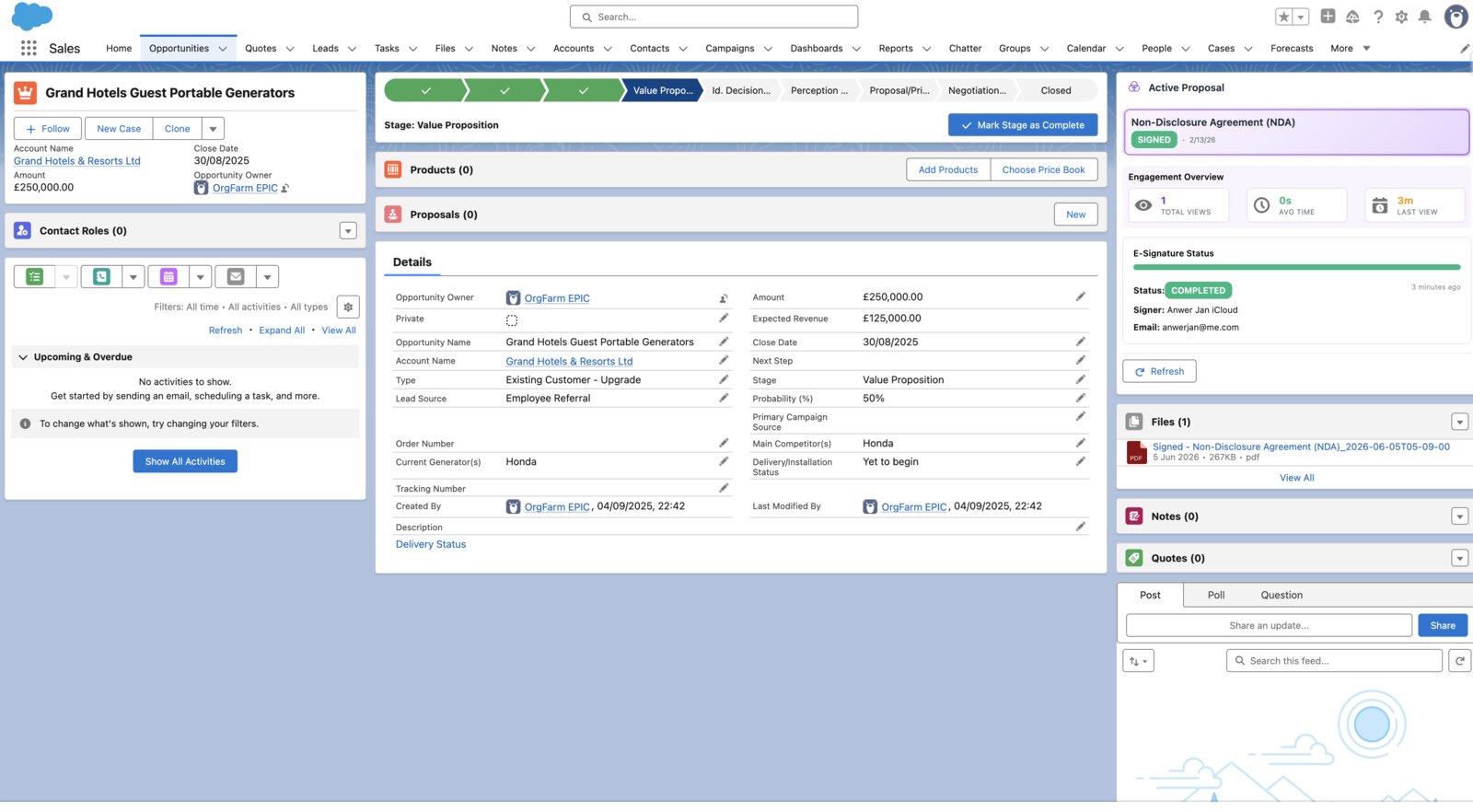Click the Email activity icon
This screenshot has height=812, width=1473.
click(x=236, y=276)
